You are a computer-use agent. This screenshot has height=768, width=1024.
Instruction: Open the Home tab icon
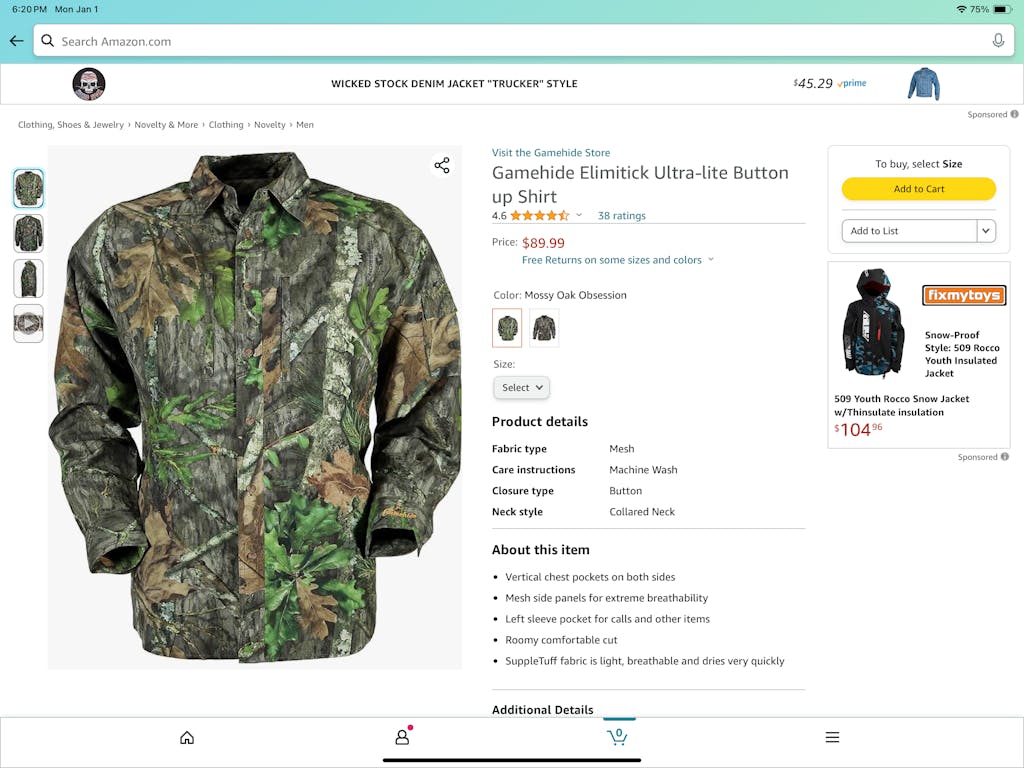187,738
